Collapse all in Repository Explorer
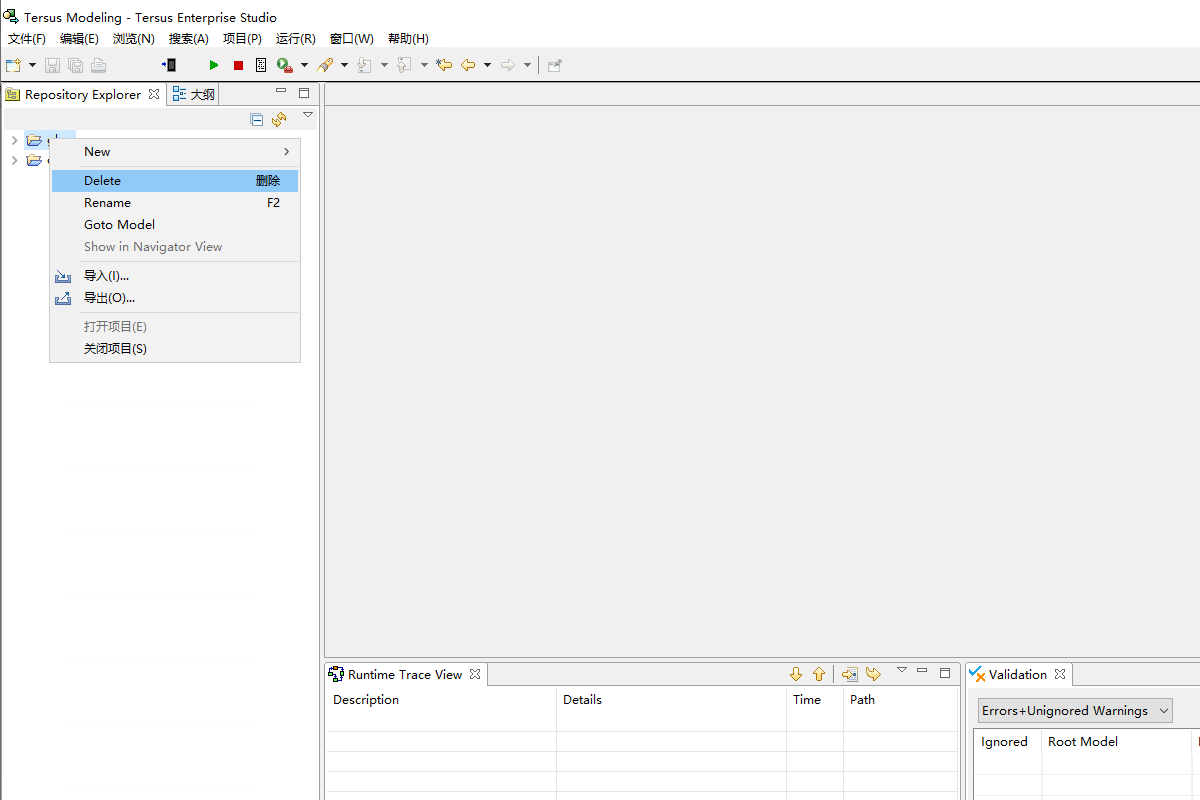This screenshot has height=800, width=1200. coord(257,119)
